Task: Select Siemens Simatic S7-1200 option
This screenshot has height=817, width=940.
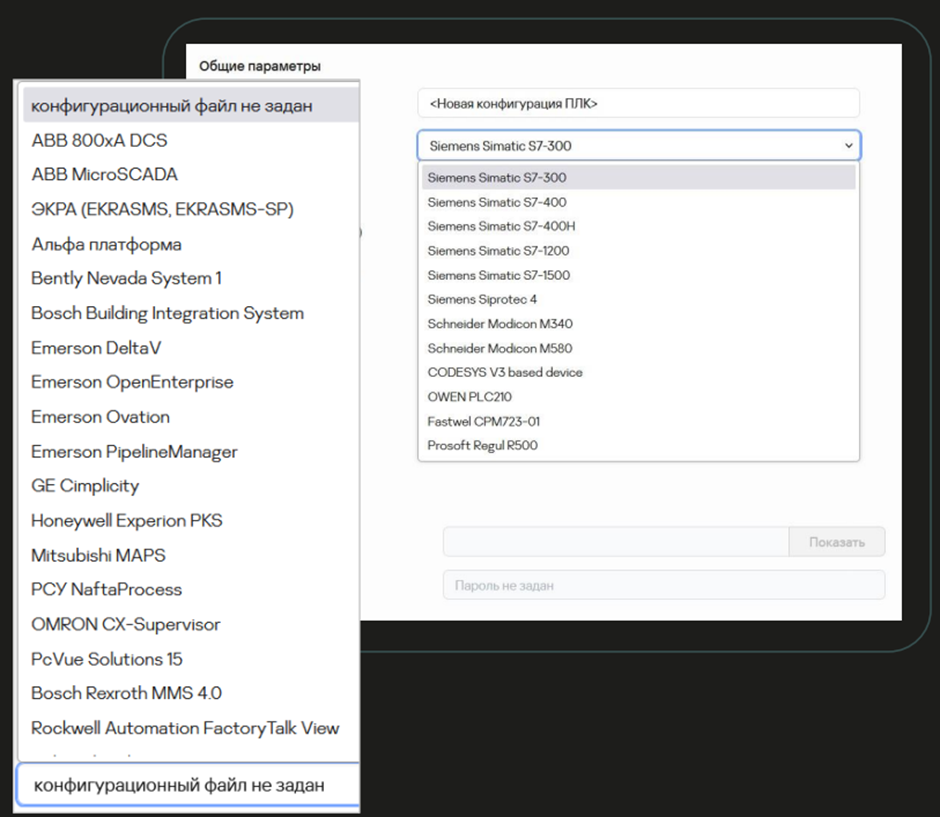Action: tap(499, 251)
